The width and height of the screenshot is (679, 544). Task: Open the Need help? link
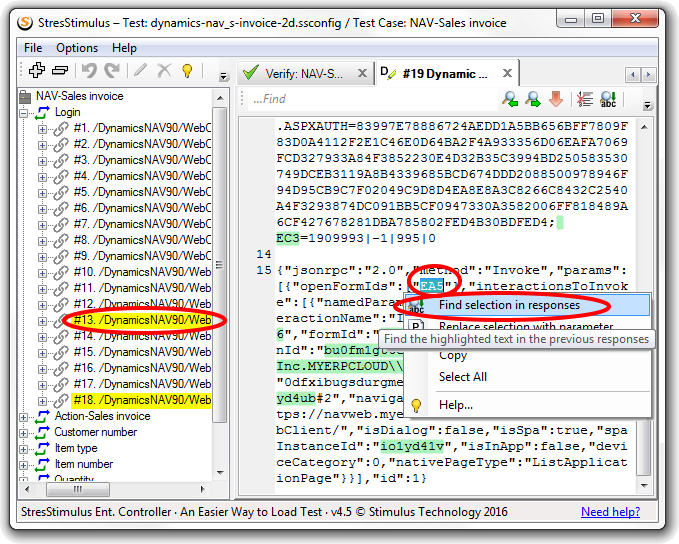tap(610, 512)
